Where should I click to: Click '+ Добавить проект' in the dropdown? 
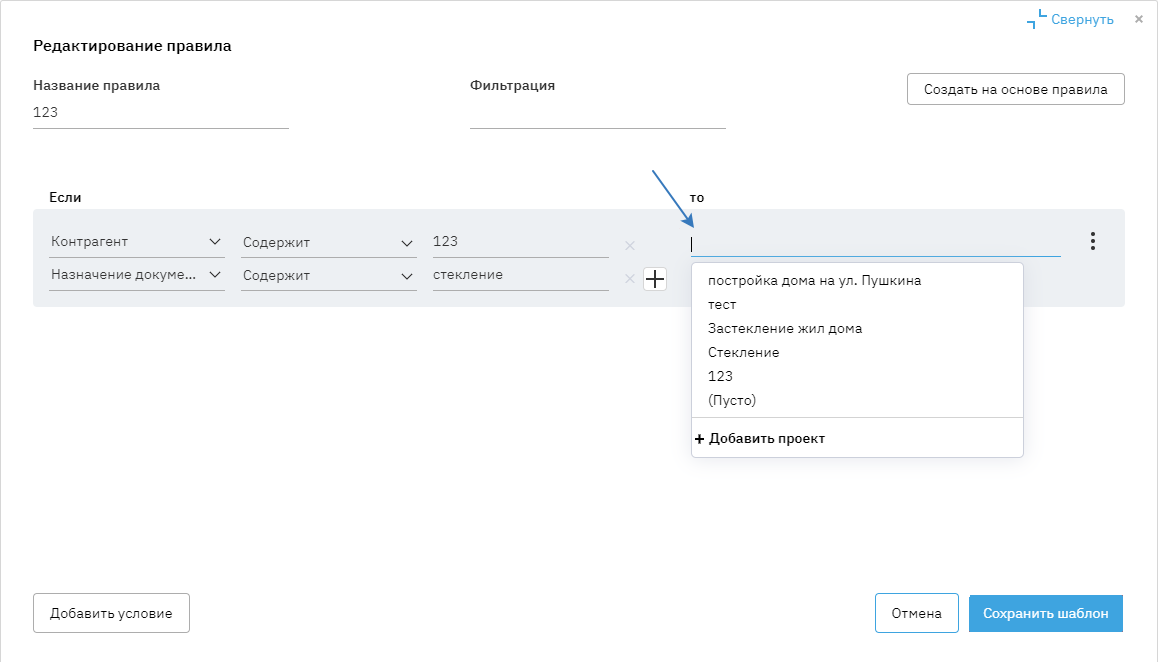pyautogui.click(x=760, y=438)
